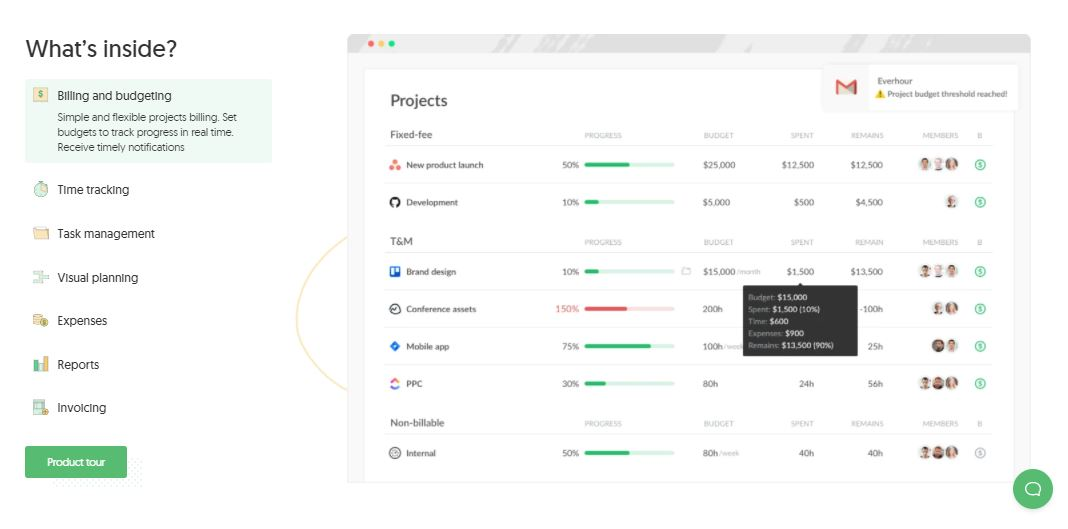
Task: Select the Billing and budgeting feature
Action: click(148, 121)
